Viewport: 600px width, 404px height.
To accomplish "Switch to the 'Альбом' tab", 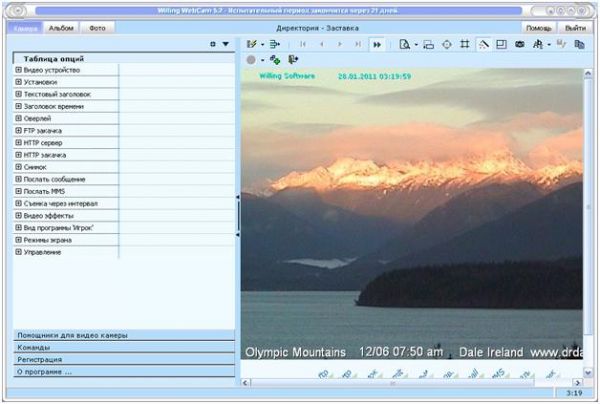I will click(x=61, y=28).
